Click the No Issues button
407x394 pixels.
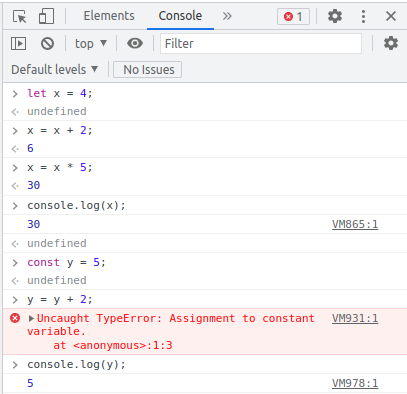[147, 70]
